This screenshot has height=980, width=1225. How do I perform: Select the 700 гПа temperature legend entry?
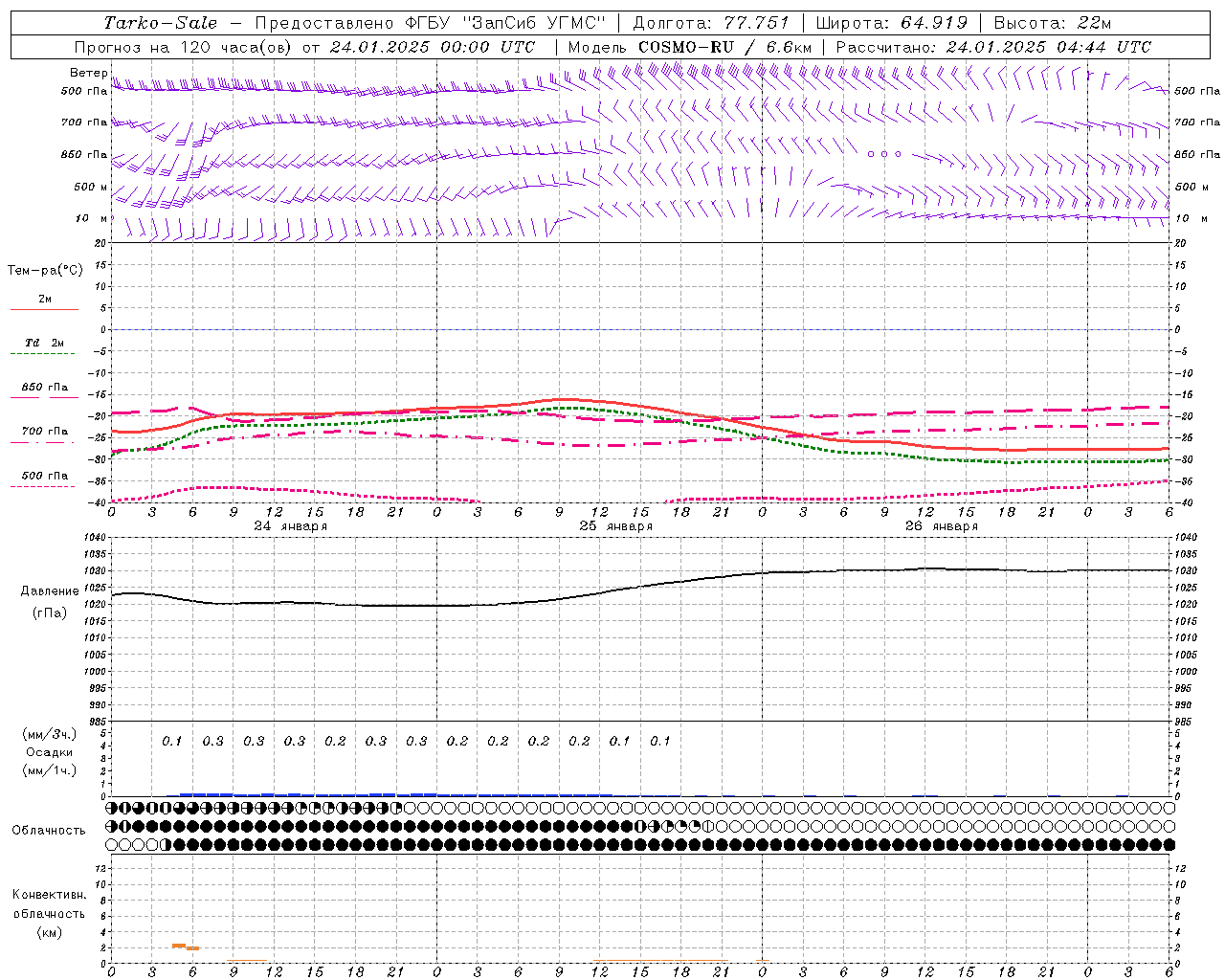tap(44, 432)
